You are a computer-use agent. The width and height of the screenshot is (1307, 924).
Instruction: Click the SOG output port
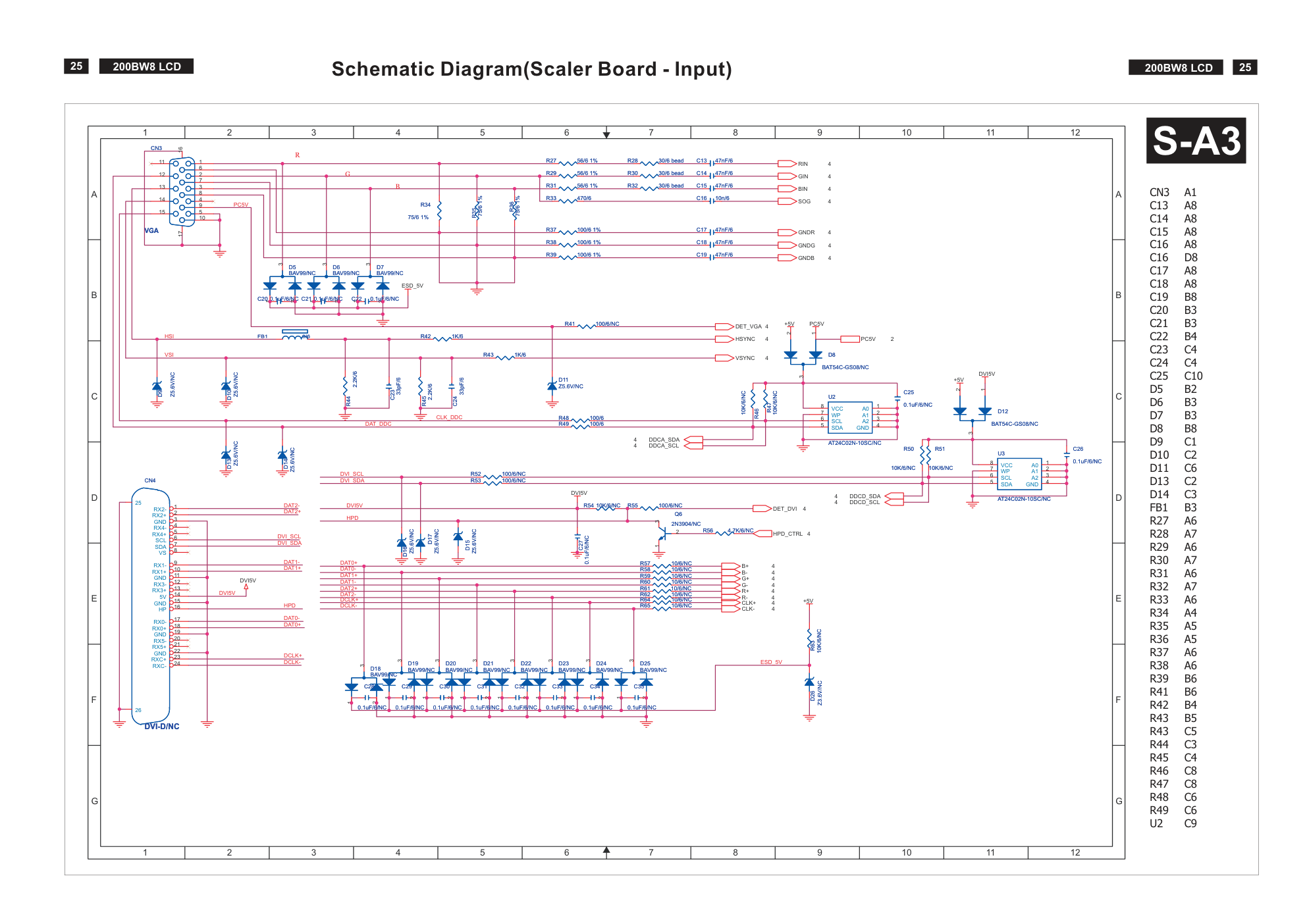coord(787,201)
